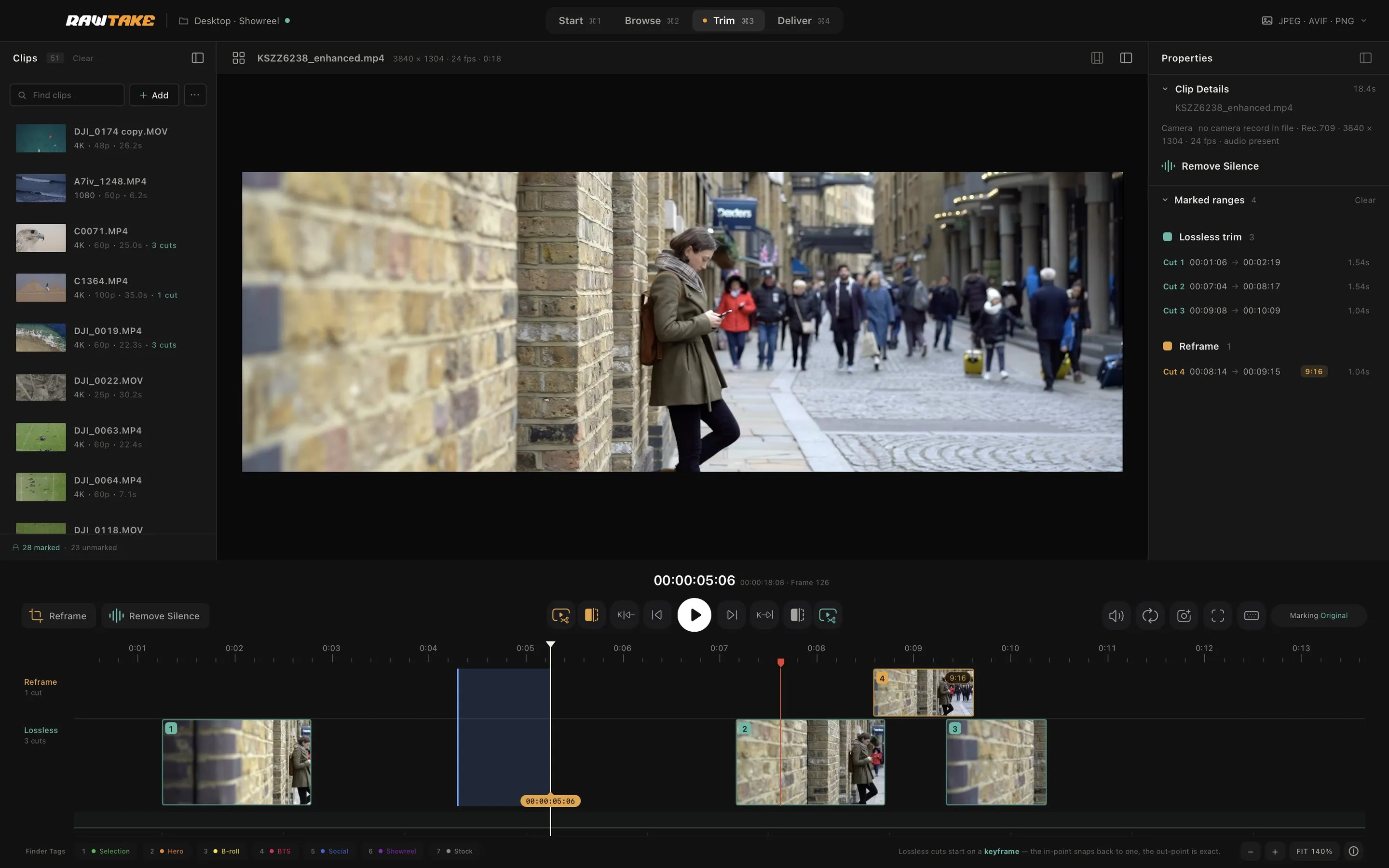Open the keyboard shortcuts icon
This screenshot has width=1389, height=868.
point(1252,616)
